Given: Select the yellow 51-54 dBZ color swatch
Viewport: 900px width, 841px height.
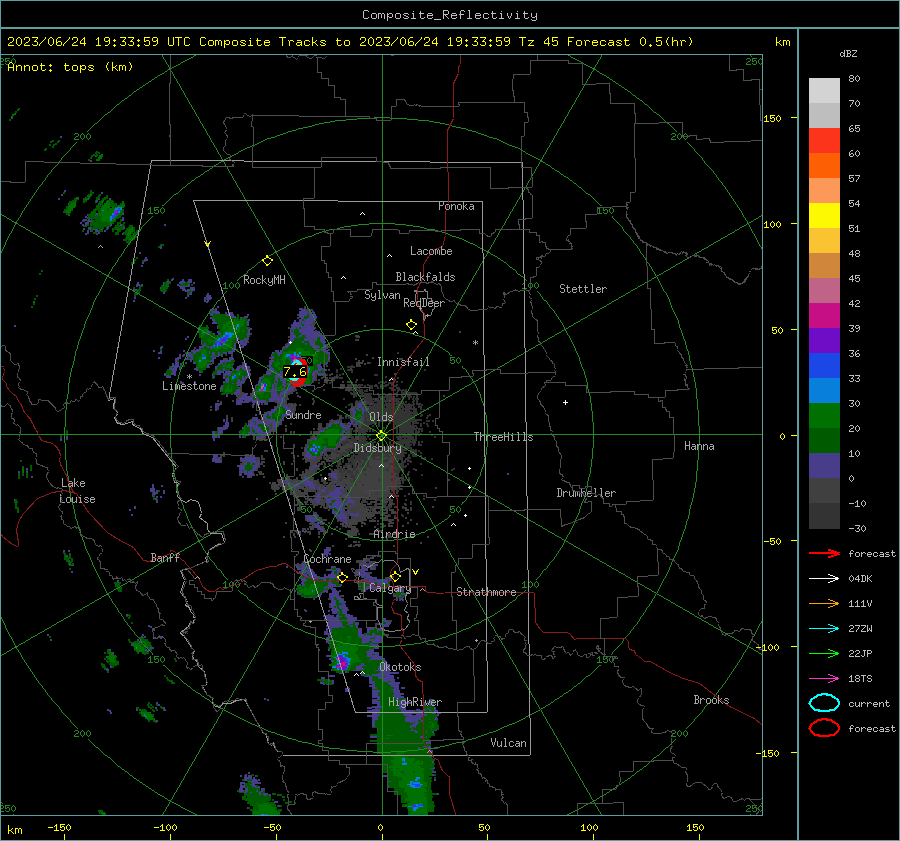Looking at the screenshot, I should tap(824, 216).
